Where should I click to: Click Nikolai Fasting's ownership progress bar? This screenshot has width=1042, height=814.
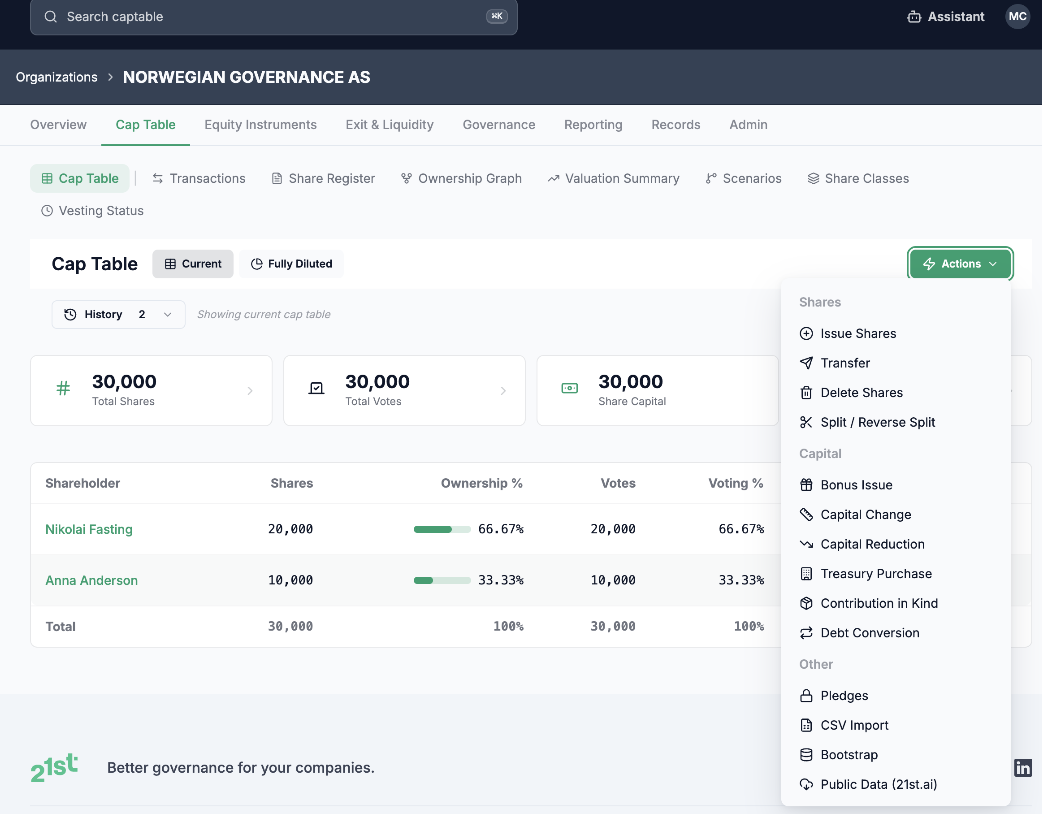click(x=442, y=530)
